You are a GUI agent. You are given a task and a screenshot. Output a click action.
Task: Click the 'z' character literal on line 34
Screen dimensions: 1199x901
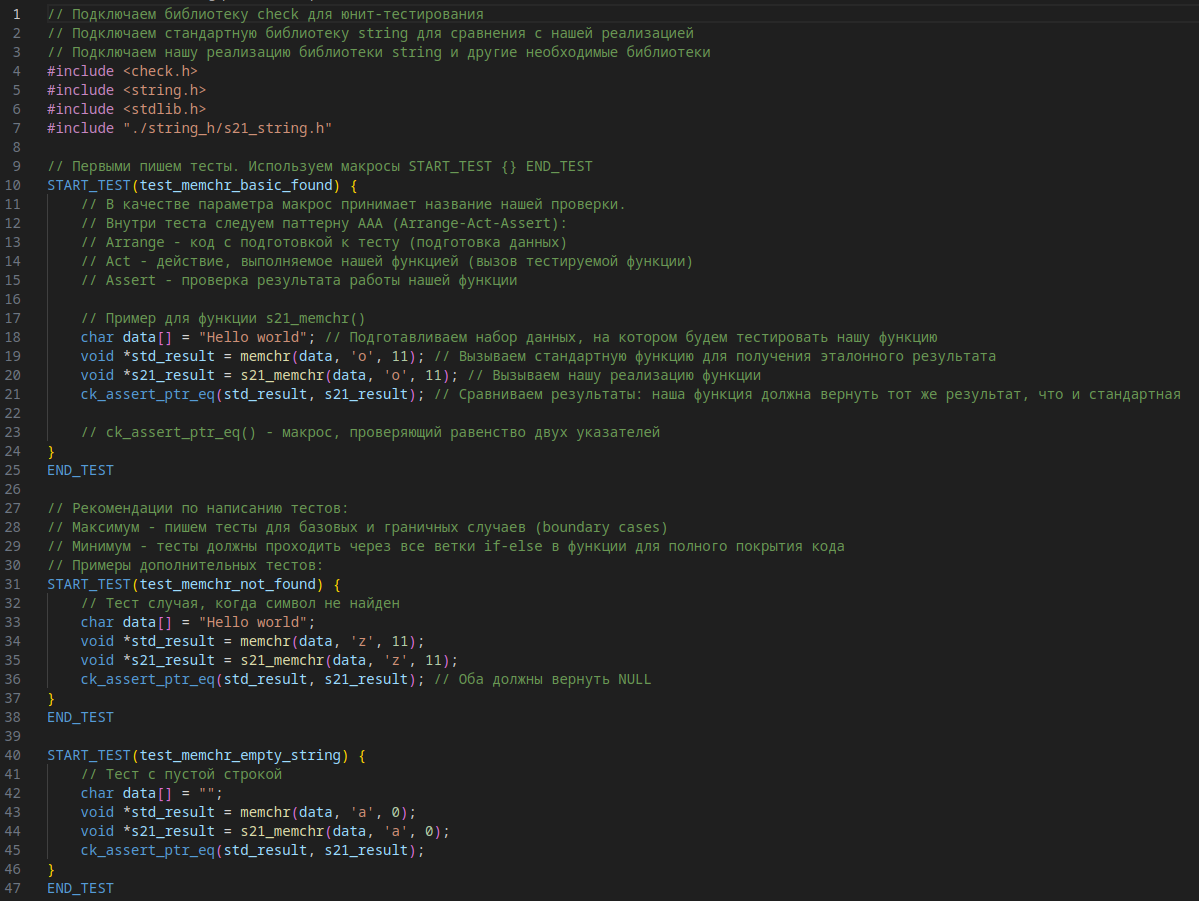click(361, 641)
